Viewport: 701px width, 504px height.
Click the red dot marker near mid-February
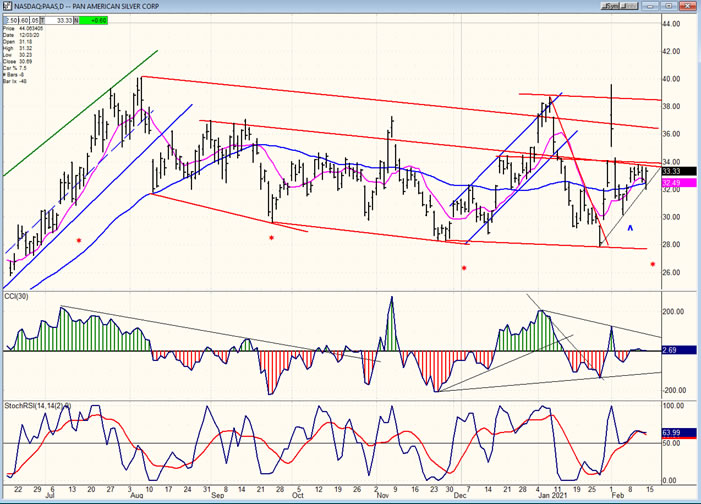[653, 264]
